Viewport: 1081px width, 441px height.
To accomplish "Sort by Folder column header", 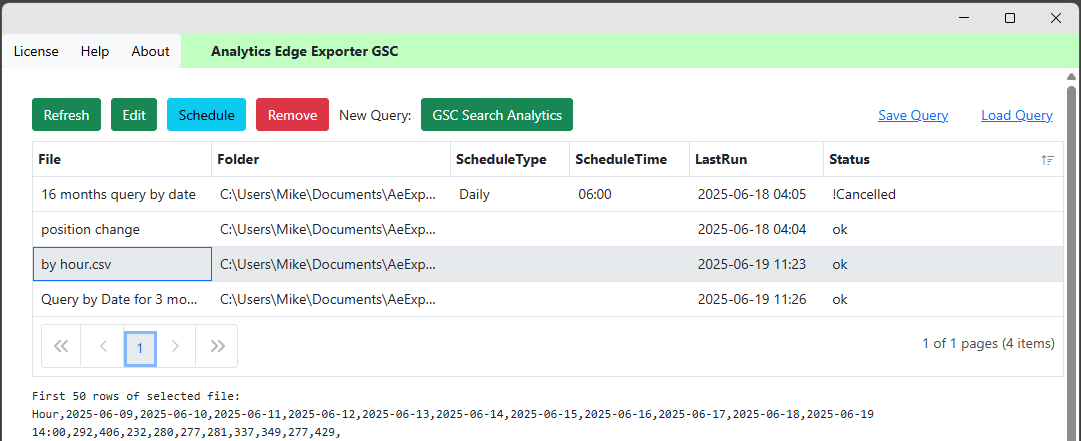I will [x=331, y=159].
